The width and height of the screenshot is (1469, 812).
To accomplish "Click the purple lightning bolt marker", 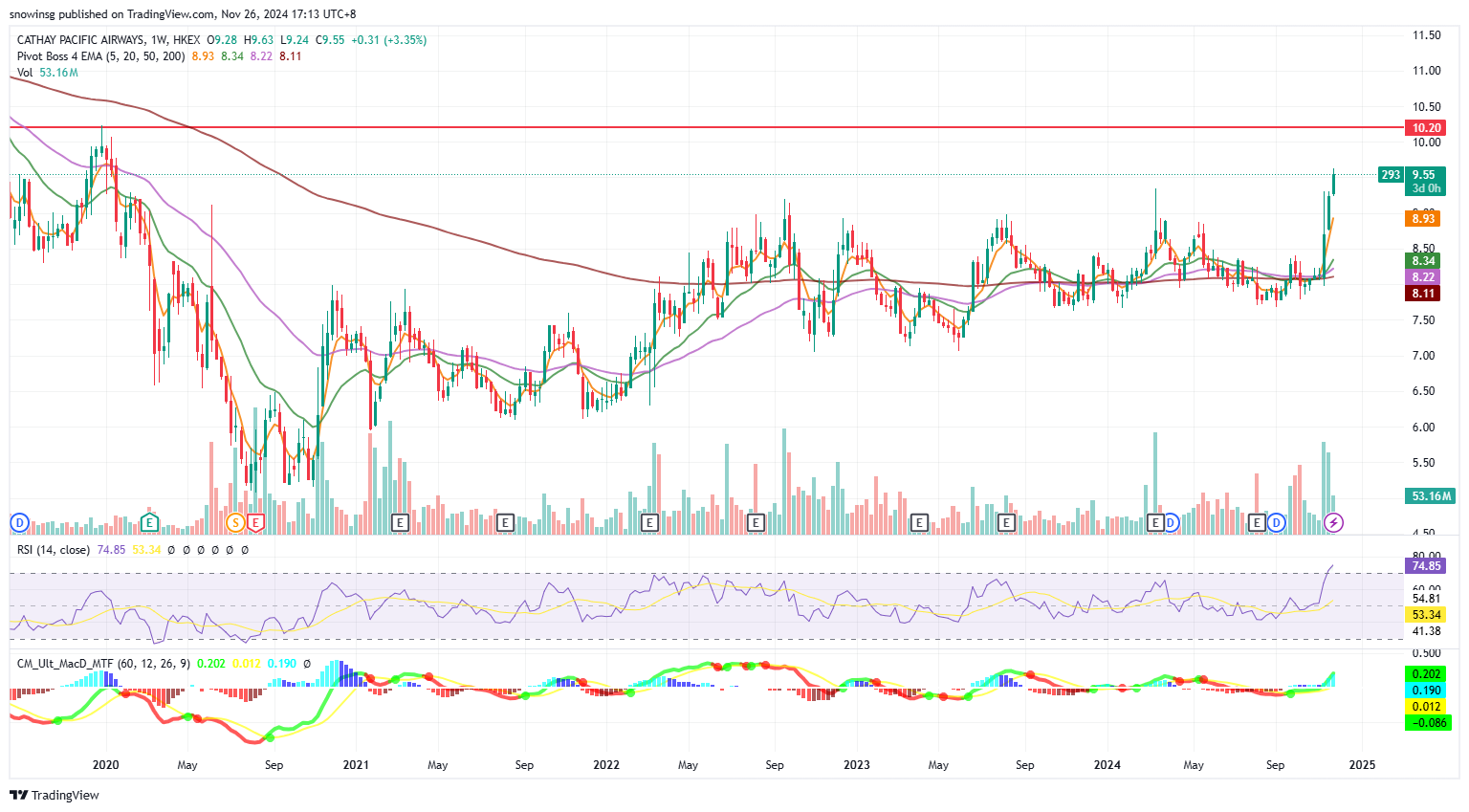I will pyautogui.click(x=1333, y=522).
